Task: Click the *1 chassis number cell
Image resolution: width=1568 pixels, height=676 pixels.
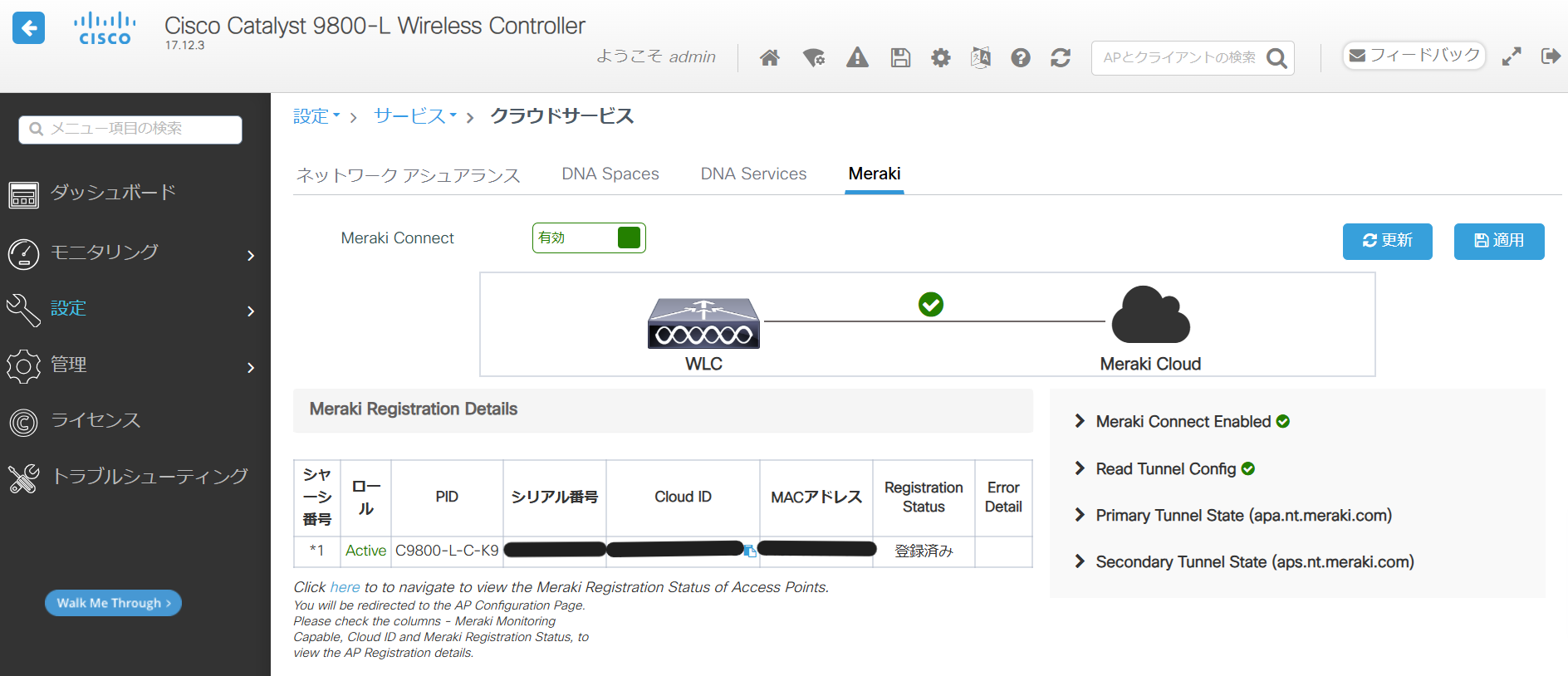Action: (x=316, y=551)
